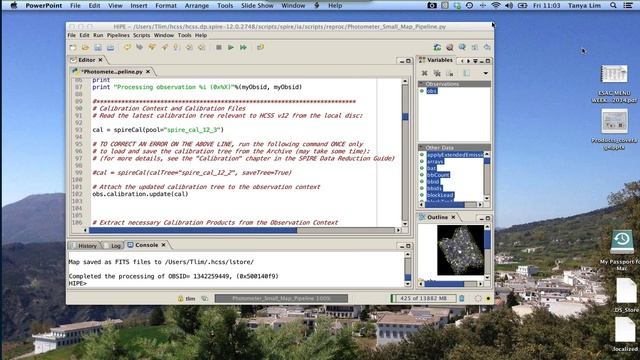Run the current line with the green play arrow
Screen dimensions: 640x360
[x=231, y=47]
